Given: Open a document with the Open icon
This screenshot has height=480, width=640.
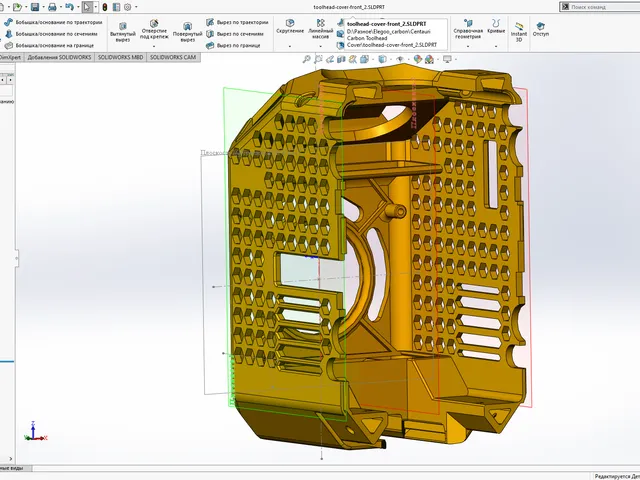Looking at the screenshot, I should [x=17, y=7].
